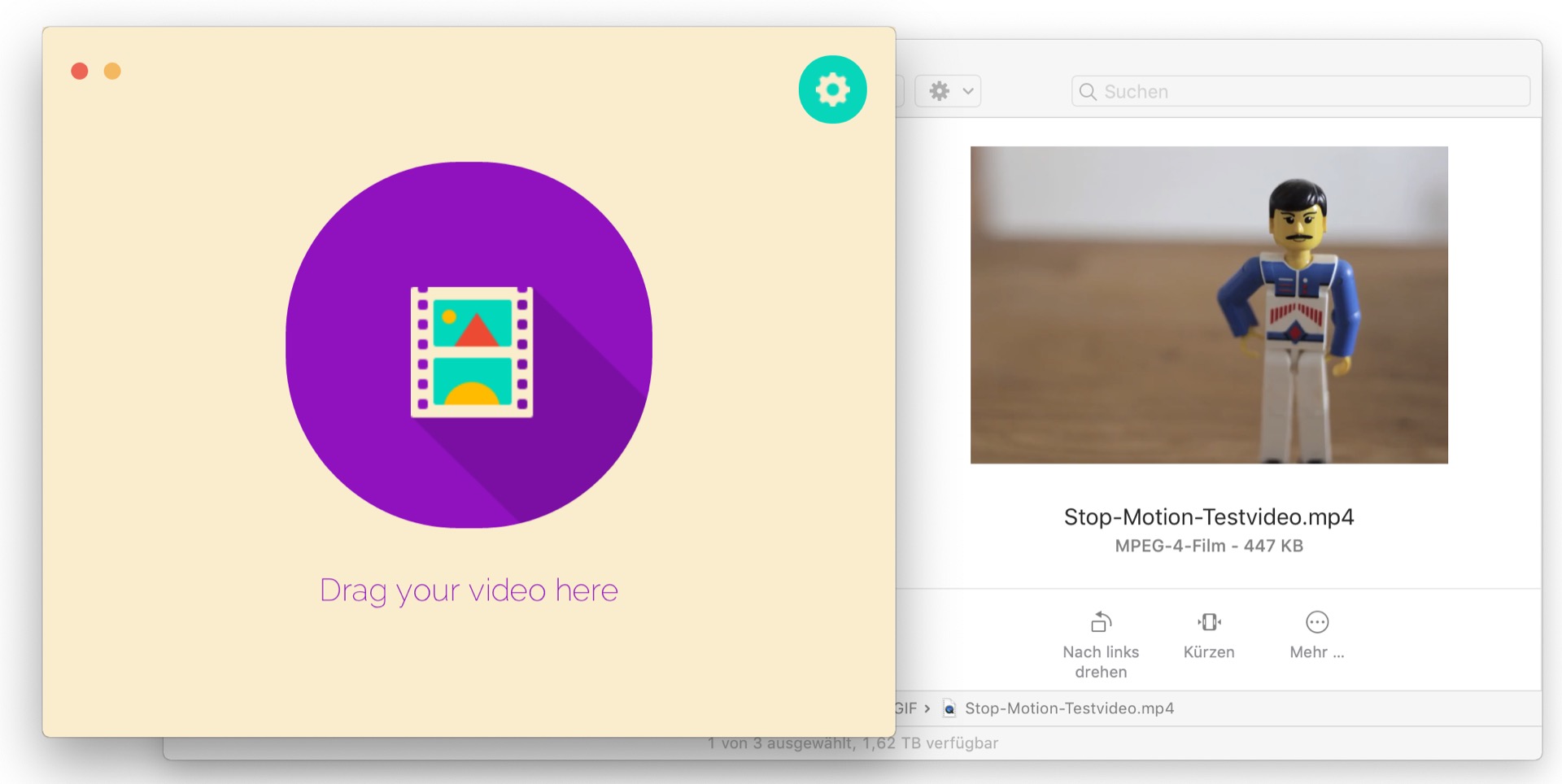Open the Mehr ellipsis icon
The width and height of the screenshot is (1562, 784).
pos(1316,622)
